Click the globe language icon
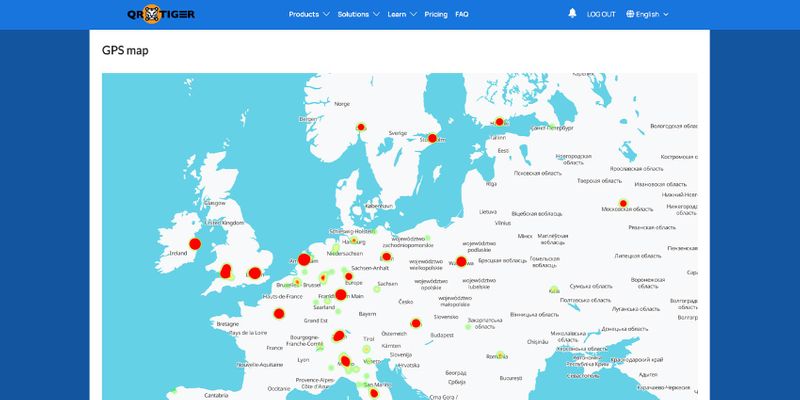 point(630,14)
